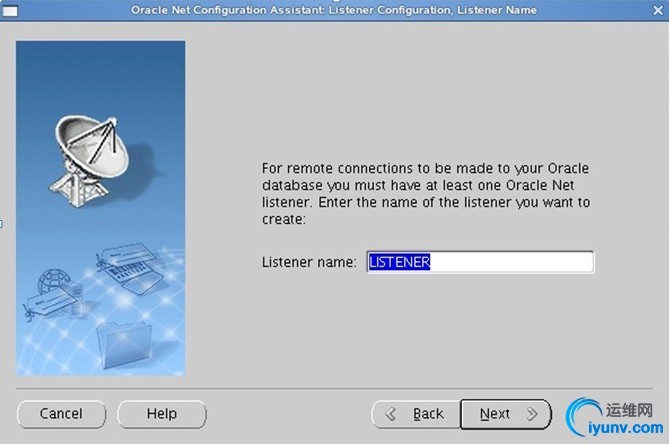Click the Cancel button

pos(61,414)
